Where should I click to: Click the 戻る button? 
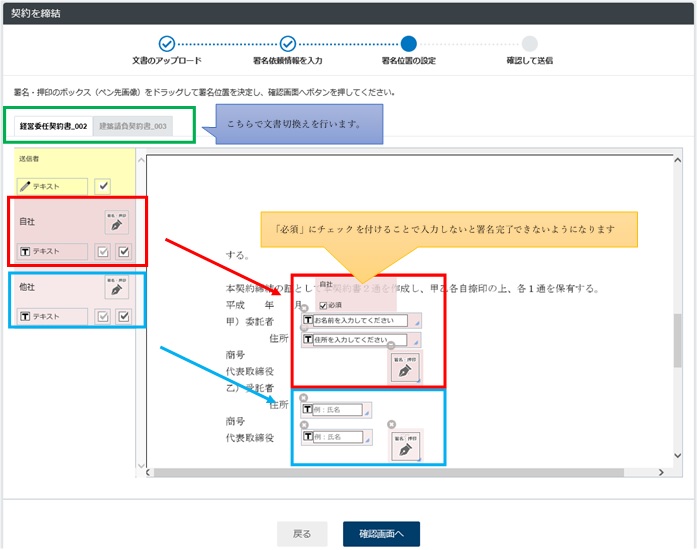(302, 534)
